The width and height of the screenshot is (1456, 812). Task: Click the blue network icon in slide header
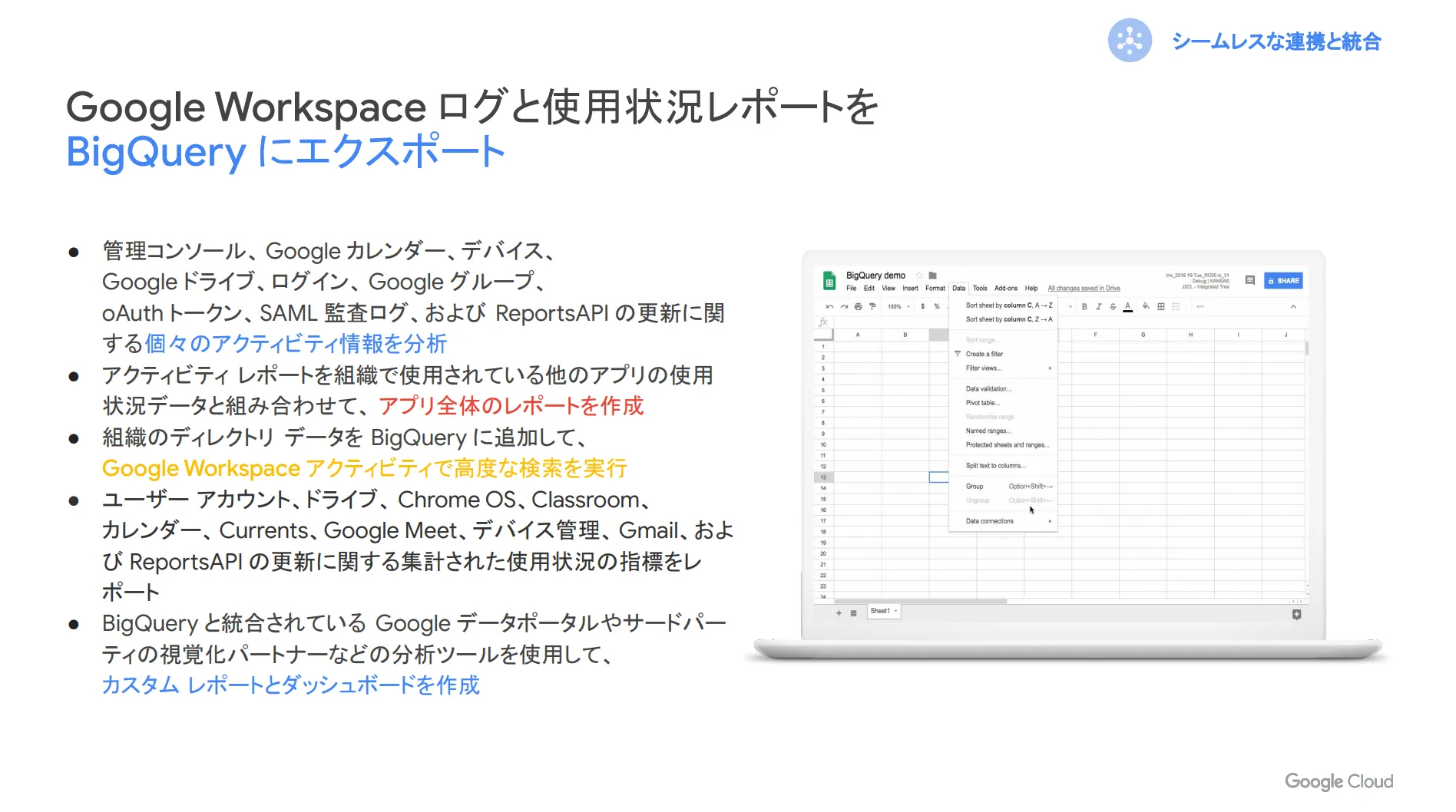[1130, 40]
